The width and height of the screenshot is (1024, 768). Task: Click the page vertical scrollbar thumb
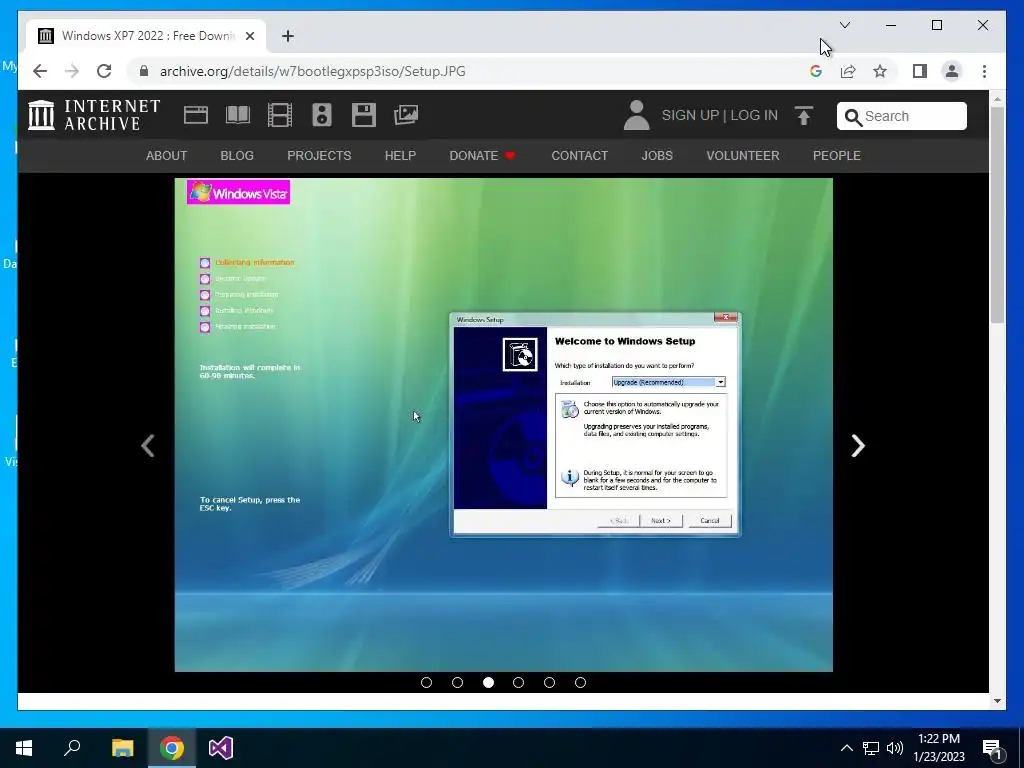pos(997,214)
